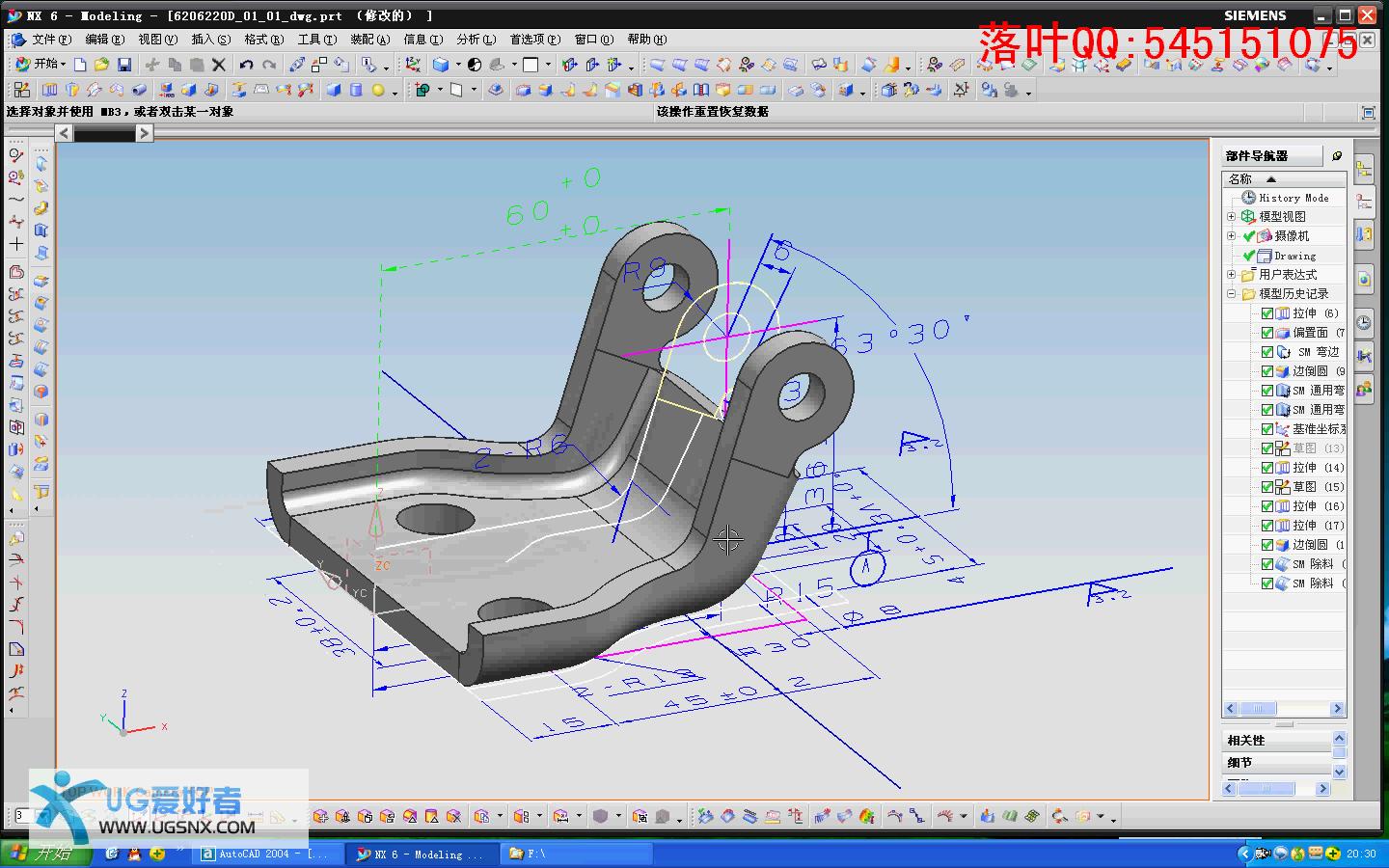1389x868 pixels.
Task: Open the Assembly Navigator tab icon on right sidebar
Action: (1364, 171)
